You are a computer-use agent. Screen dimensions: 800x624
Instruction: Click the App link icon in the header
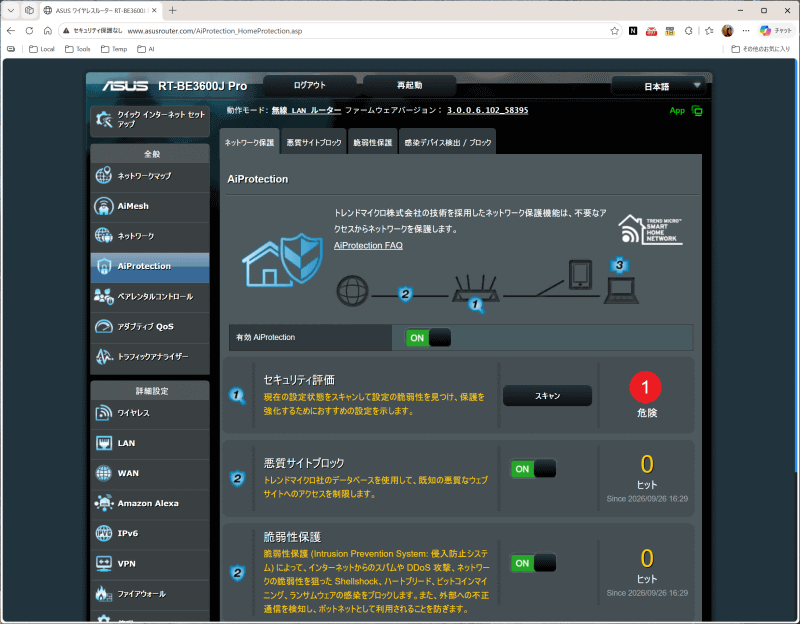(x=696, y=111)
